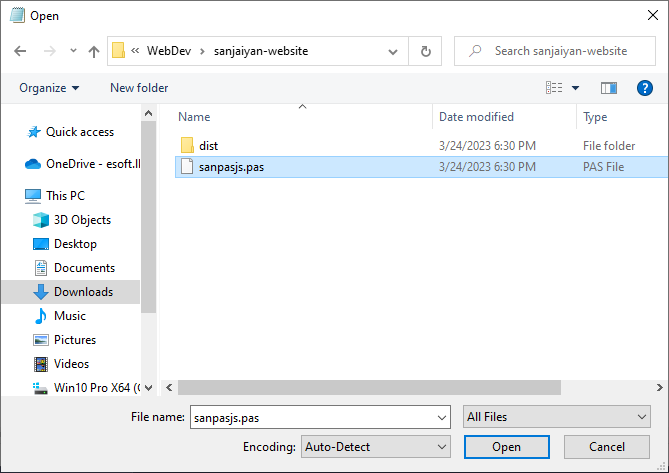Open Quick access in navigation pane
The image size is (669, 473).
click(x=79, y=132)
